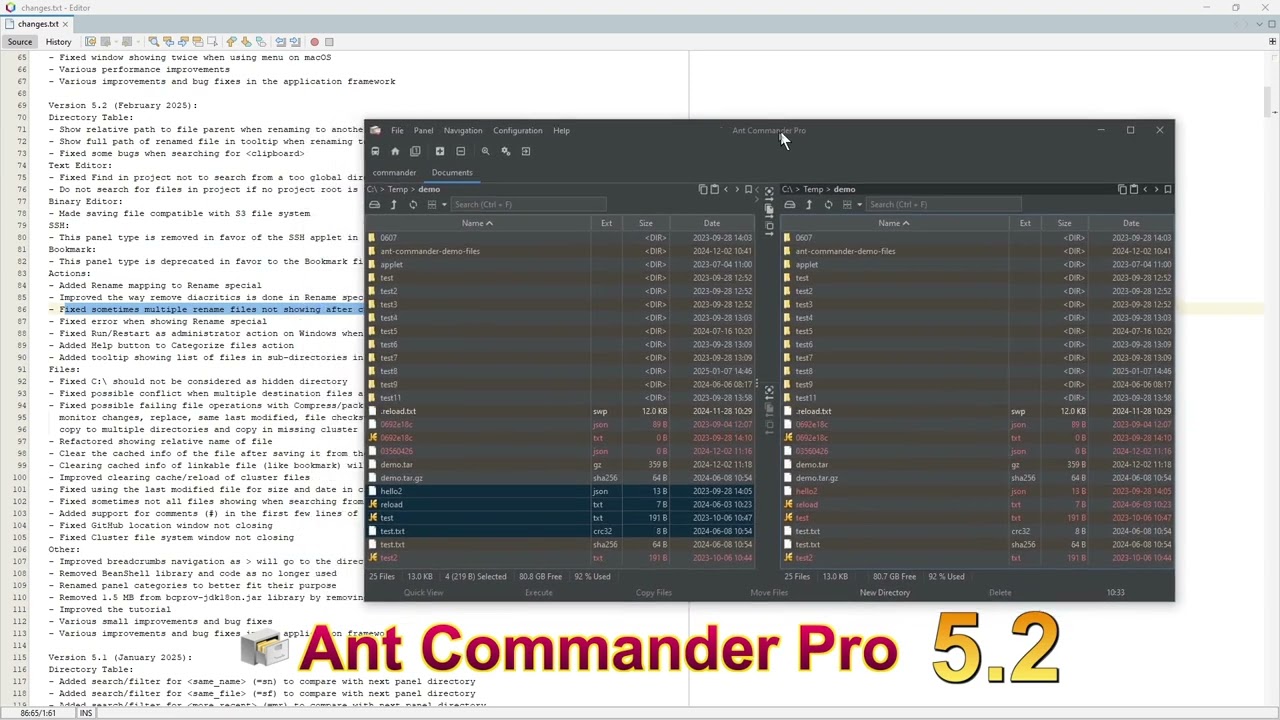Click the plus select icon in Ant Commander toolbar
The width and height of the screenshot is (1280, 720).
(440, 151)
